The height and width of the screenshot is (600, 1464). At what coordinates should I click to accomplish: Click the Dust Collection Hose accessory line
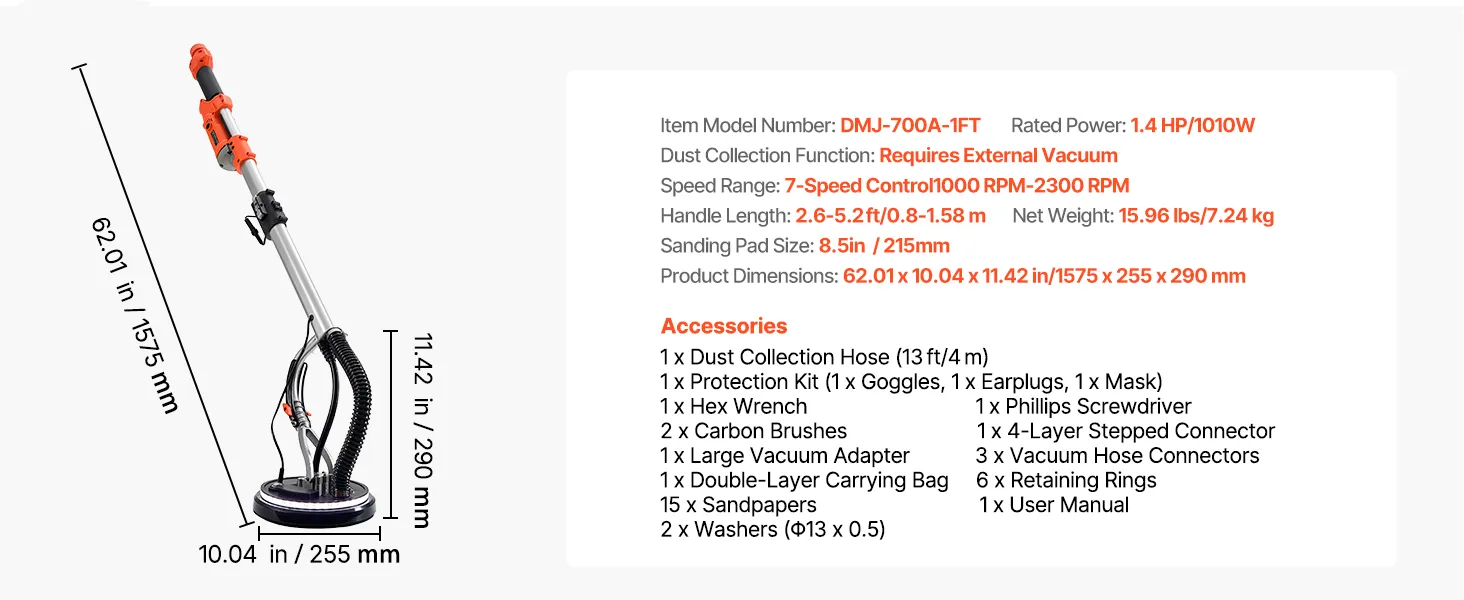[824, 357]
